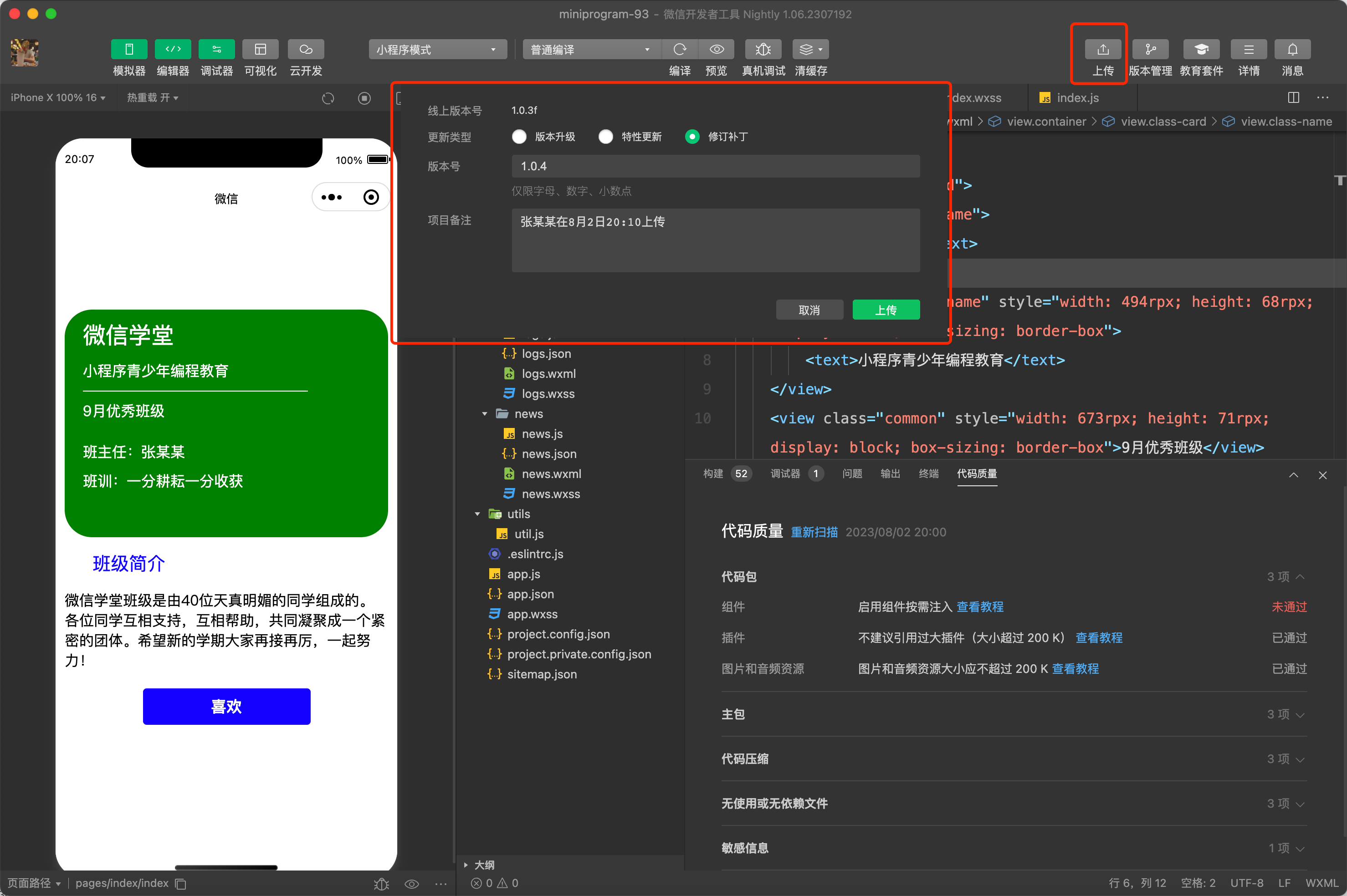Click the Upload (上传) toolbar icon

point(1103,49)
